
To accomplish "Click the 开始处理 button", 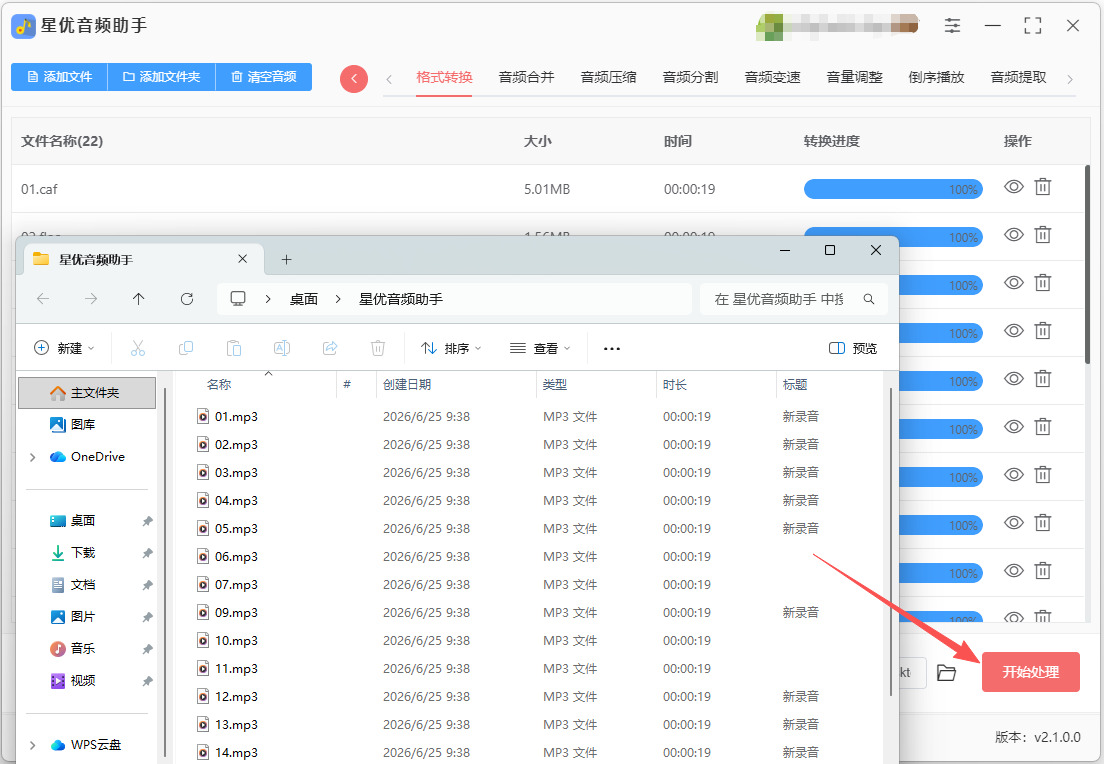I will [x=1031, y=672].
